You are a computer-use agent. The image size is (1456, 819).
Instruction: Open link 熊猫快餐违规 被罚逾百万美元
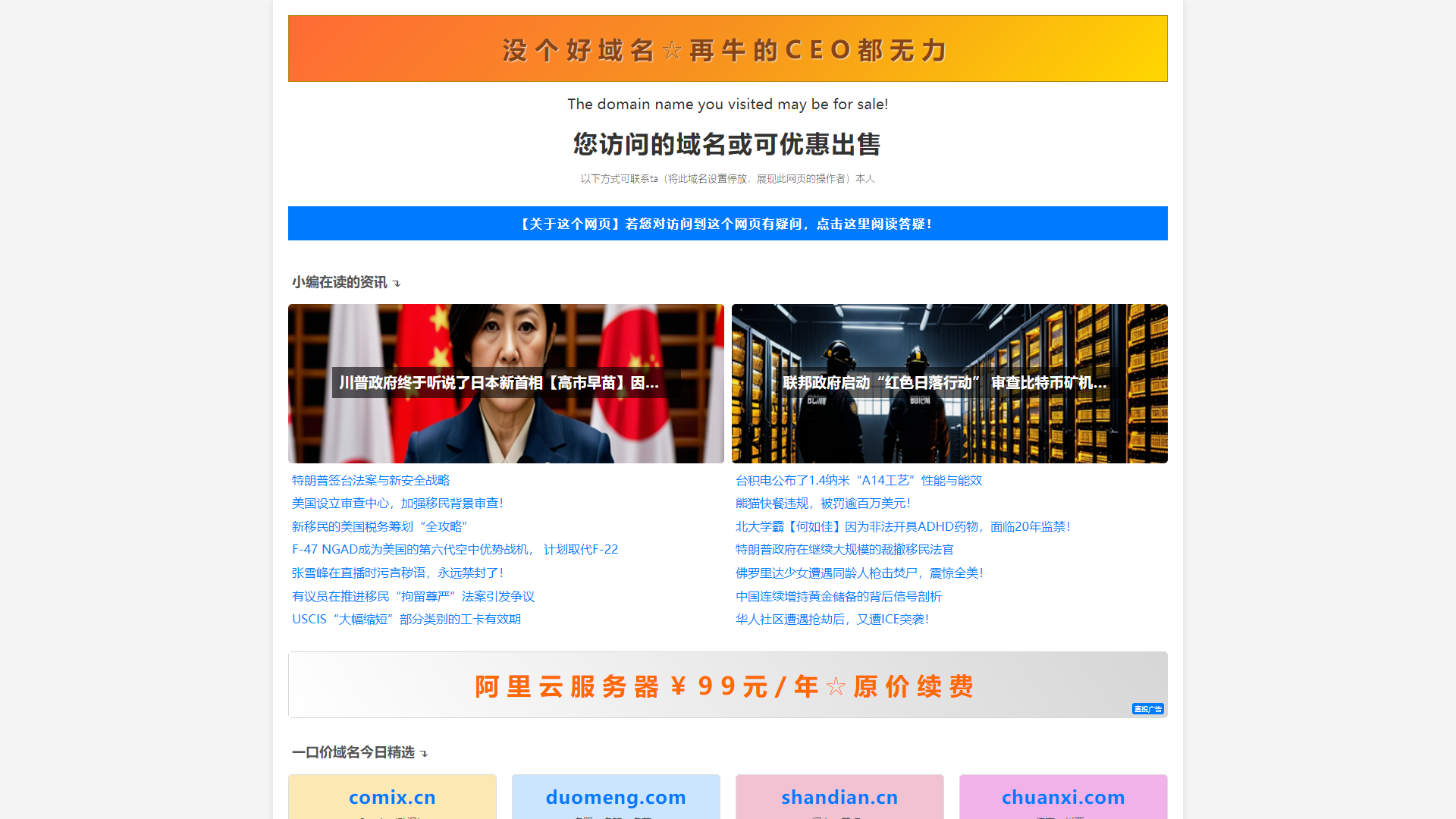click(823, 504)
